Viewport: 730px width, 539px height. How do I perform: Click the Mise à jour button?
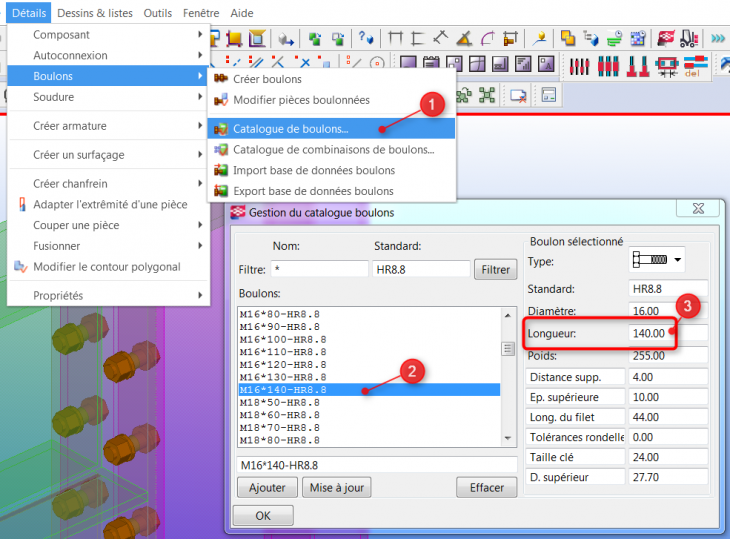337,488
